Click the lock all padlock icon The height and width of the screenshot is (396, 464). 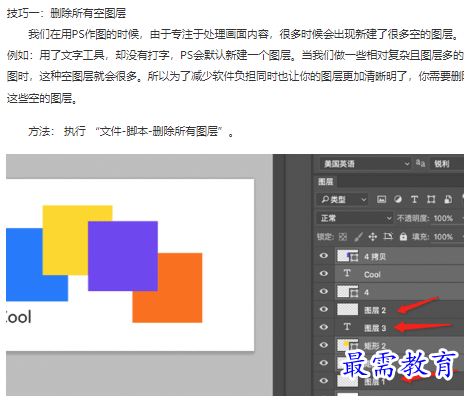[403, 236]
